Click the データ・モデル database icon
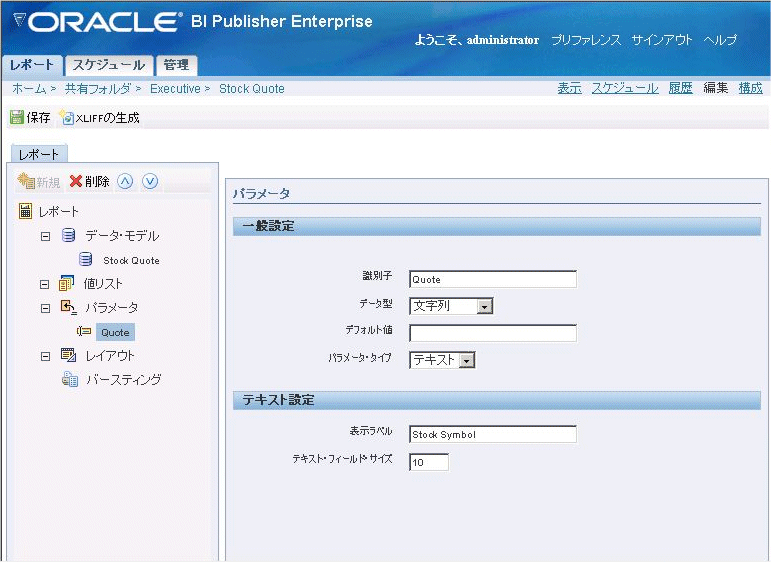 point(68,235)
